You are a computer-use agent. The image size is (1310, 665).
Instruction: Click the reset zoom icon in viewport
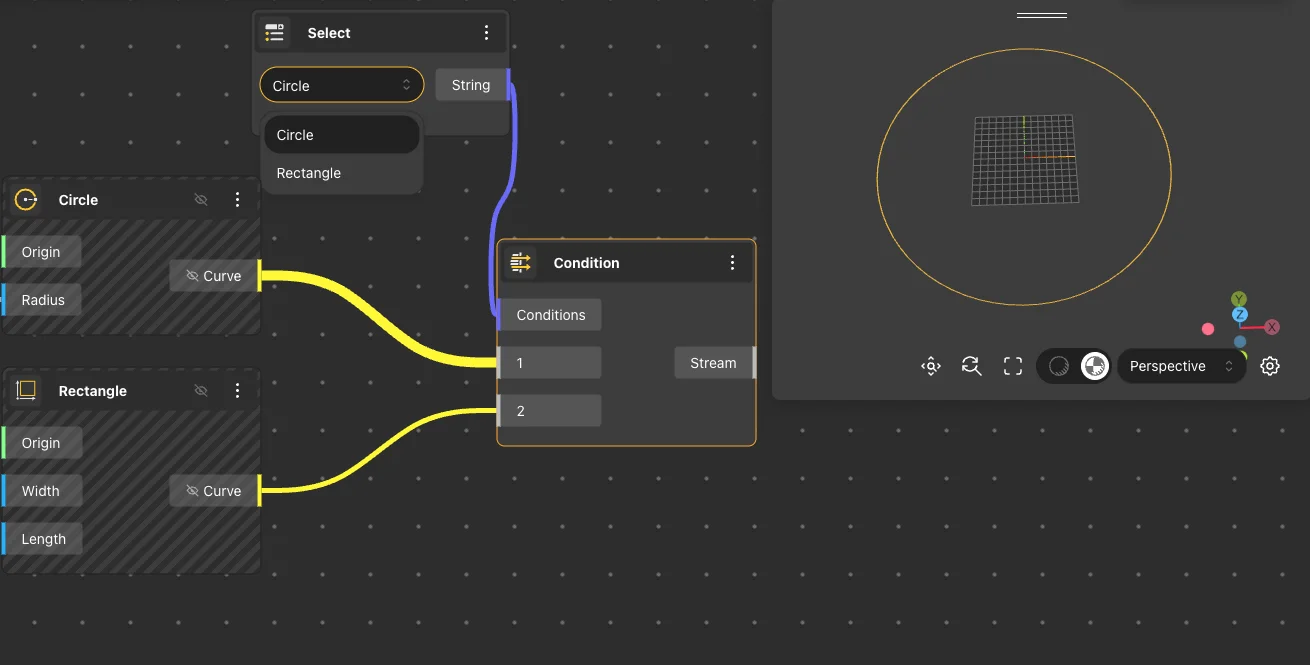971,366
